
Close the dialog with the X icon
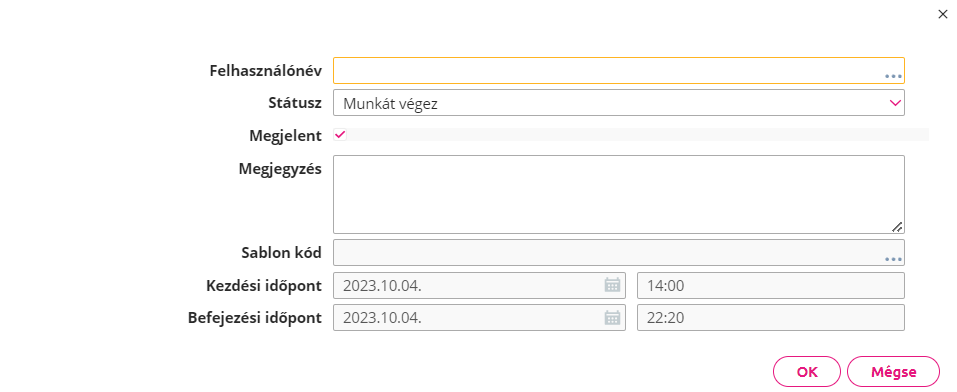coord(942,15)
